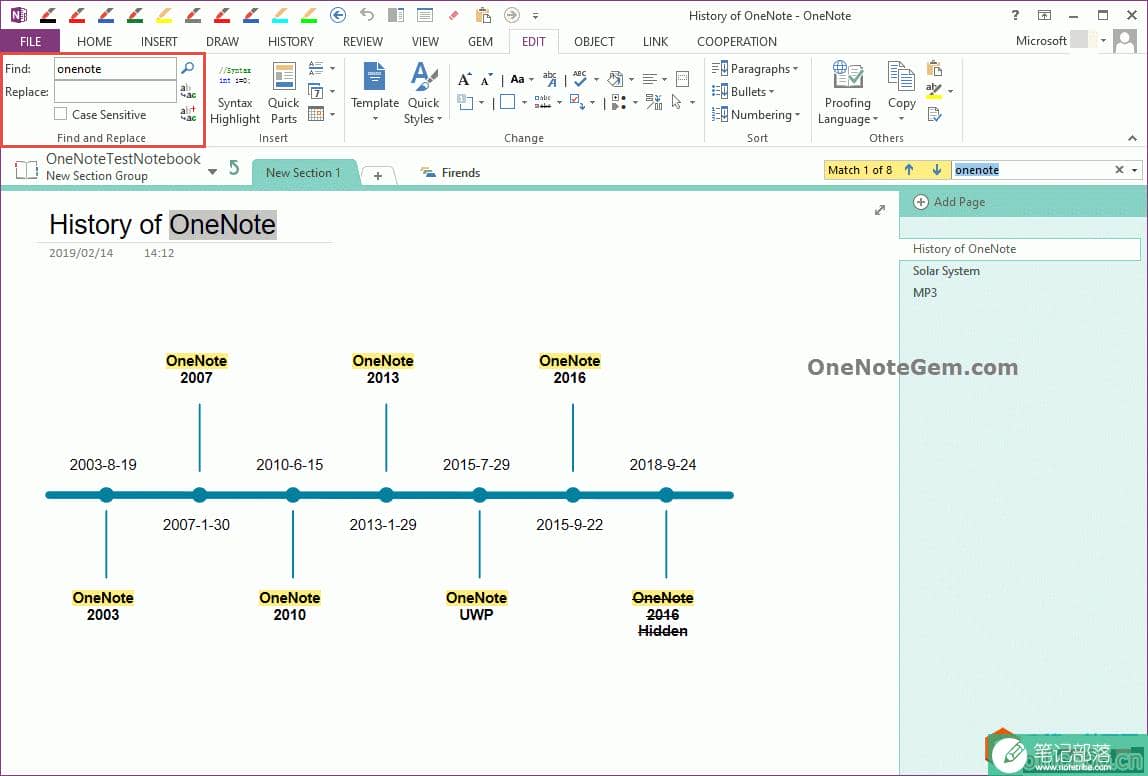
Task: Click the Help question mark icon
Action: 1015,15
